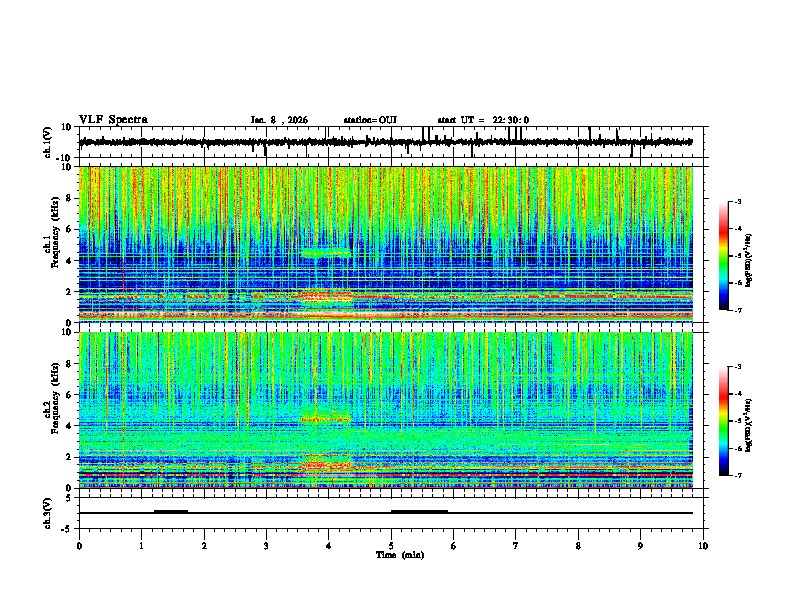The width and height of the screenshot is (792, 612).
Task: Click the '-3' tick on ch.2 color bar
Action: pyautogui.click(x=737, y=367)
